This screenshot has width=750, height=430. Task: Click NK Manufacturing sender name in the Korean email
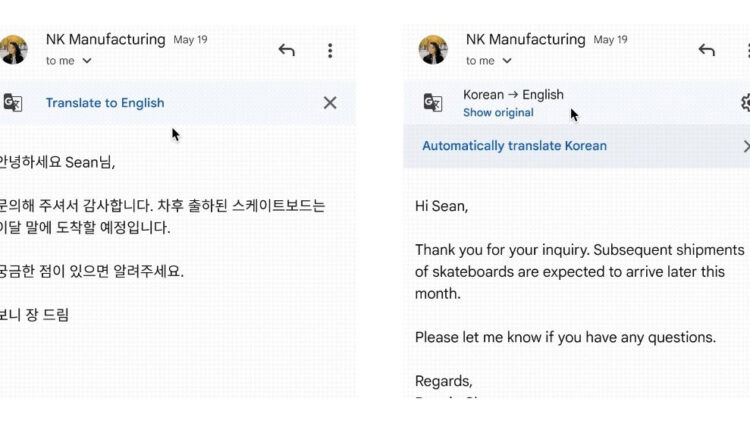point(105,40)
